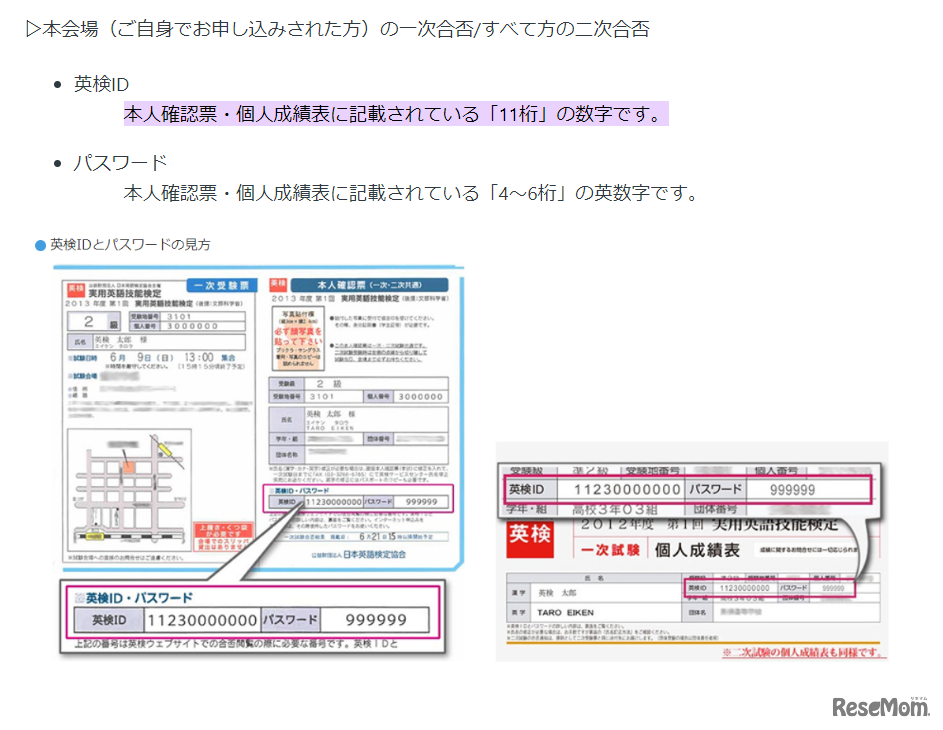Click the 個人成績表 title text
Image resolution: width=943 pixels, height=730 pixels.
coord(698,550)
